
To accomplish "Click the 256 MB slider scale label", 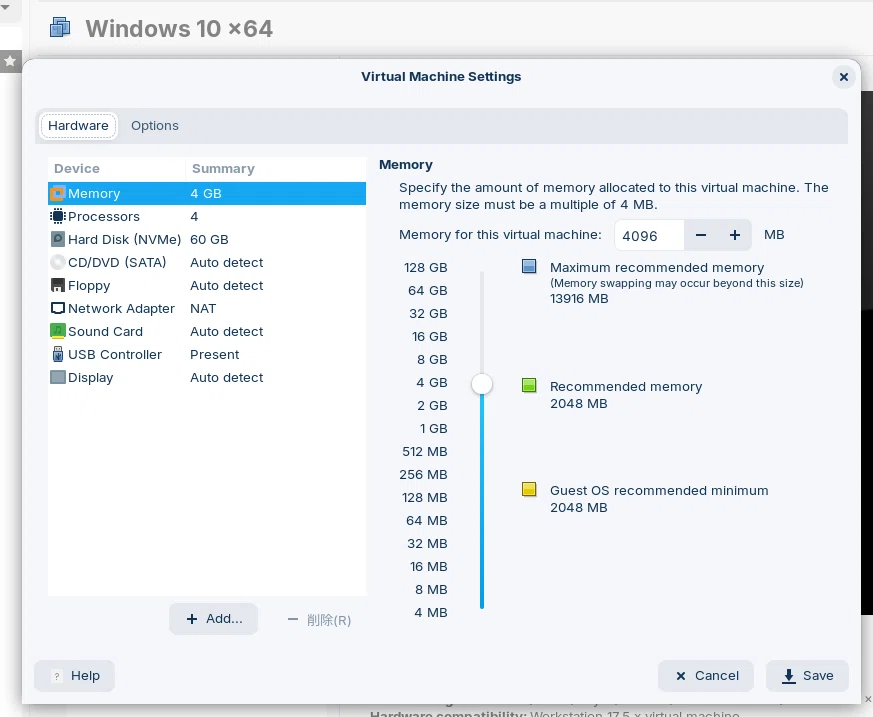I will [423, 474].
